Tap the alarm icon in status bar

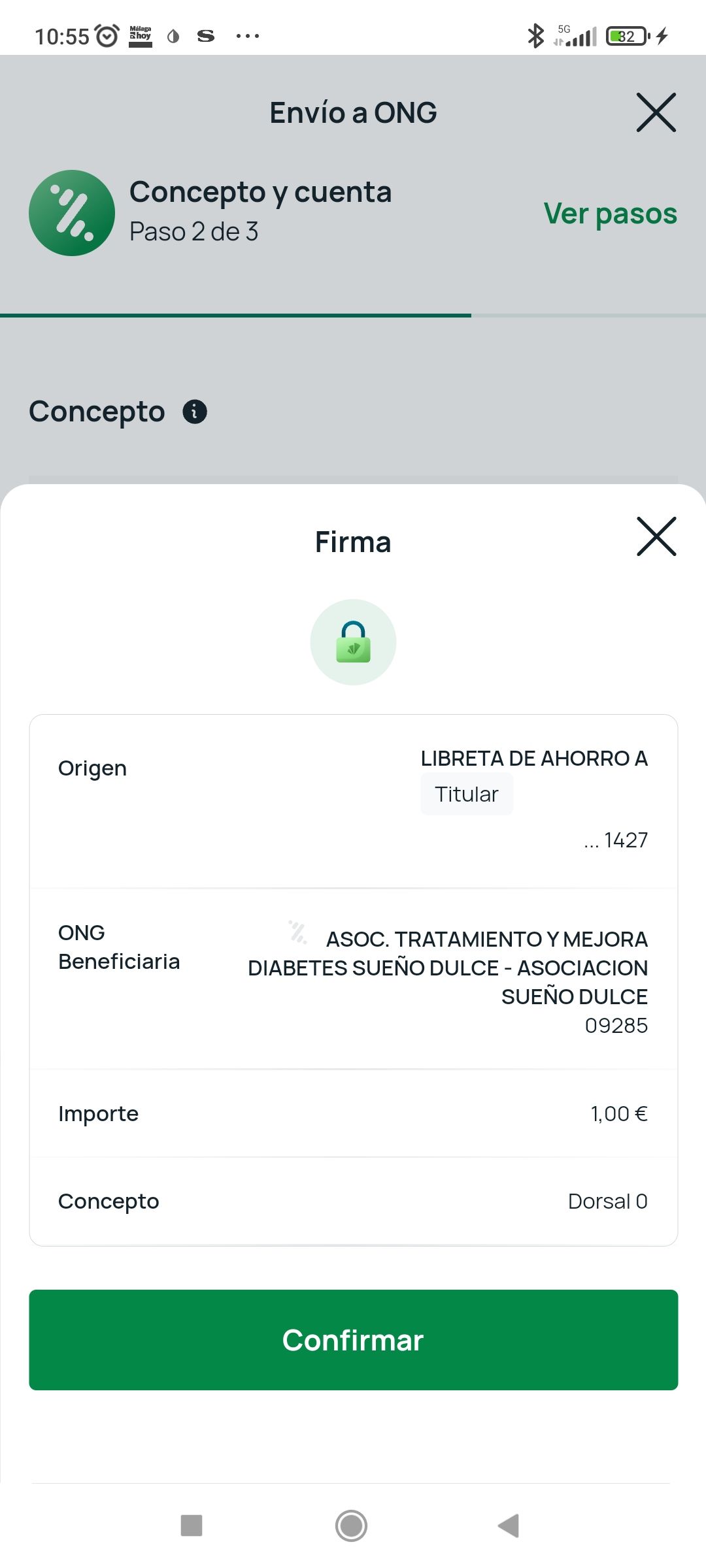pyautogui.click(x=107, y=36)
